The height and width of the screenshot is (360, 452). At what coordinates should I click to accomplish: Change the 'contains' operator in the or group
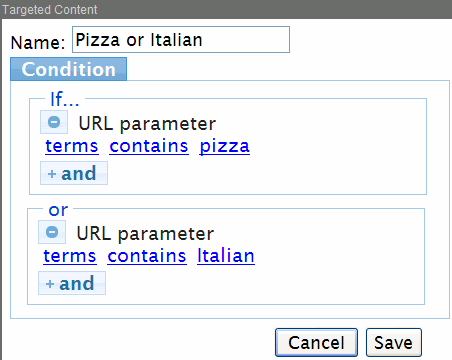pos(147,256)
